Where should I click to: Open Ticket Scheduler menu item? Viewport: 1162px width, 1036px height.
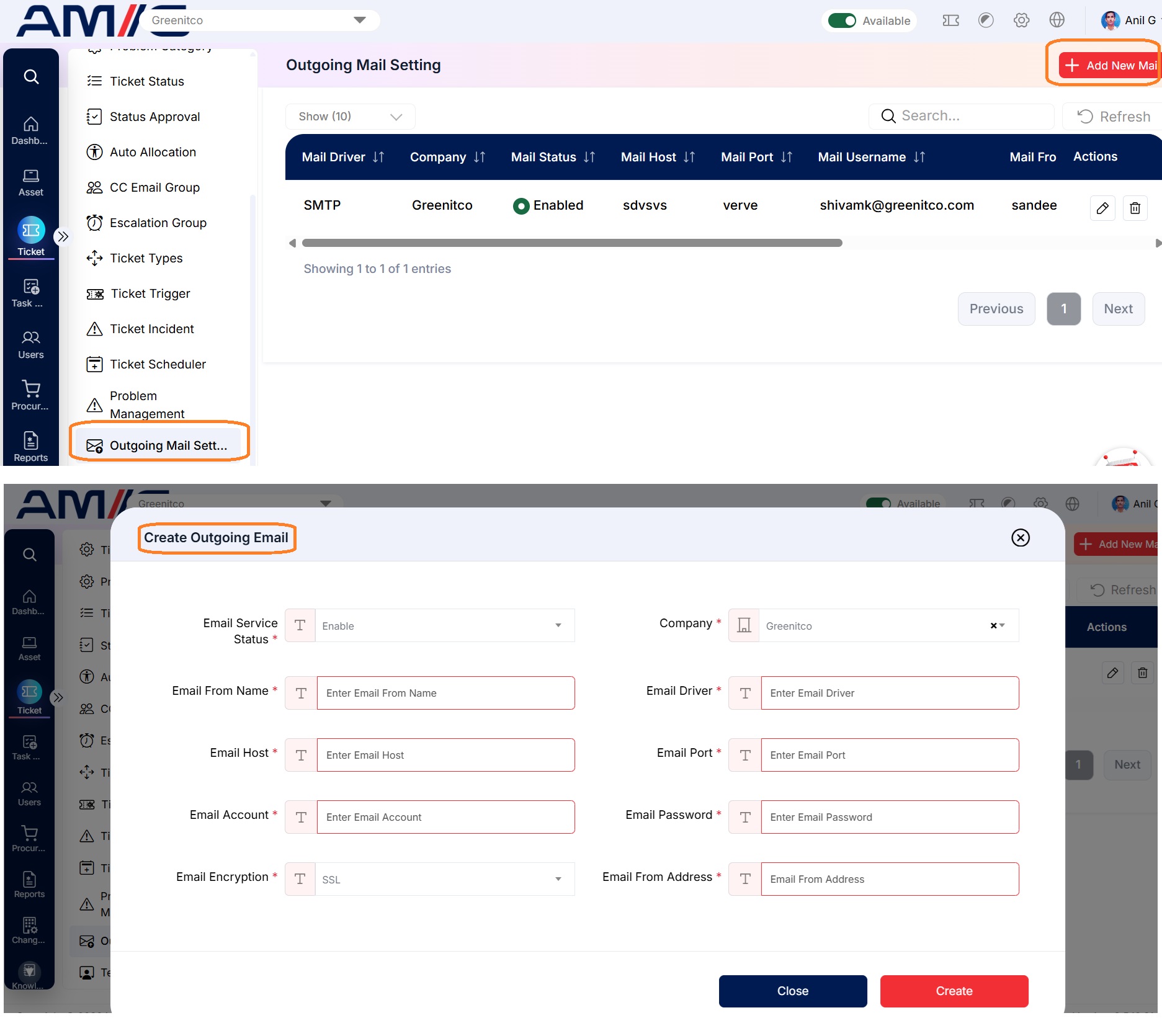(158, 364)
